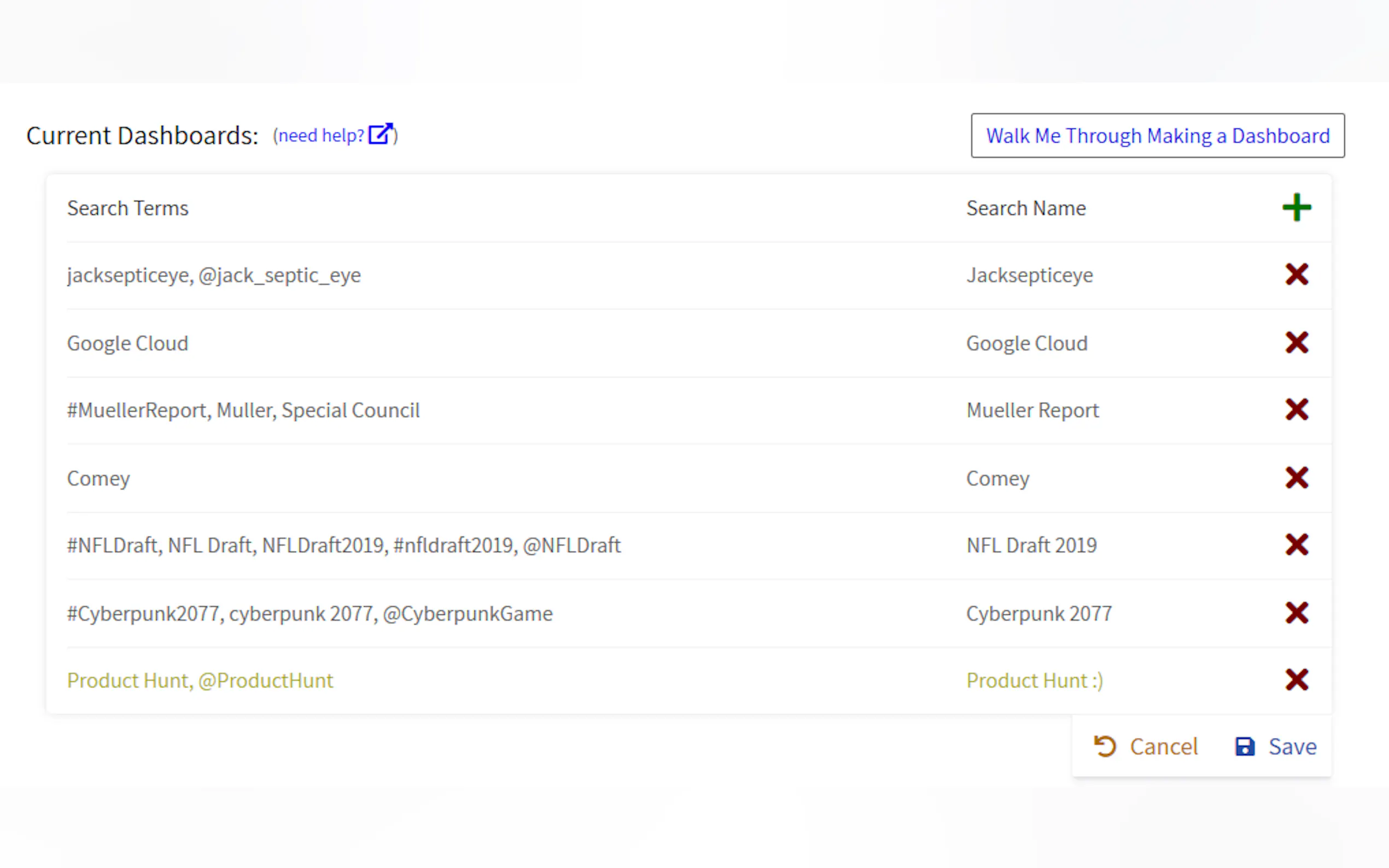Edit the NFL Draft 2019 search name

[x=1031, y=546]
